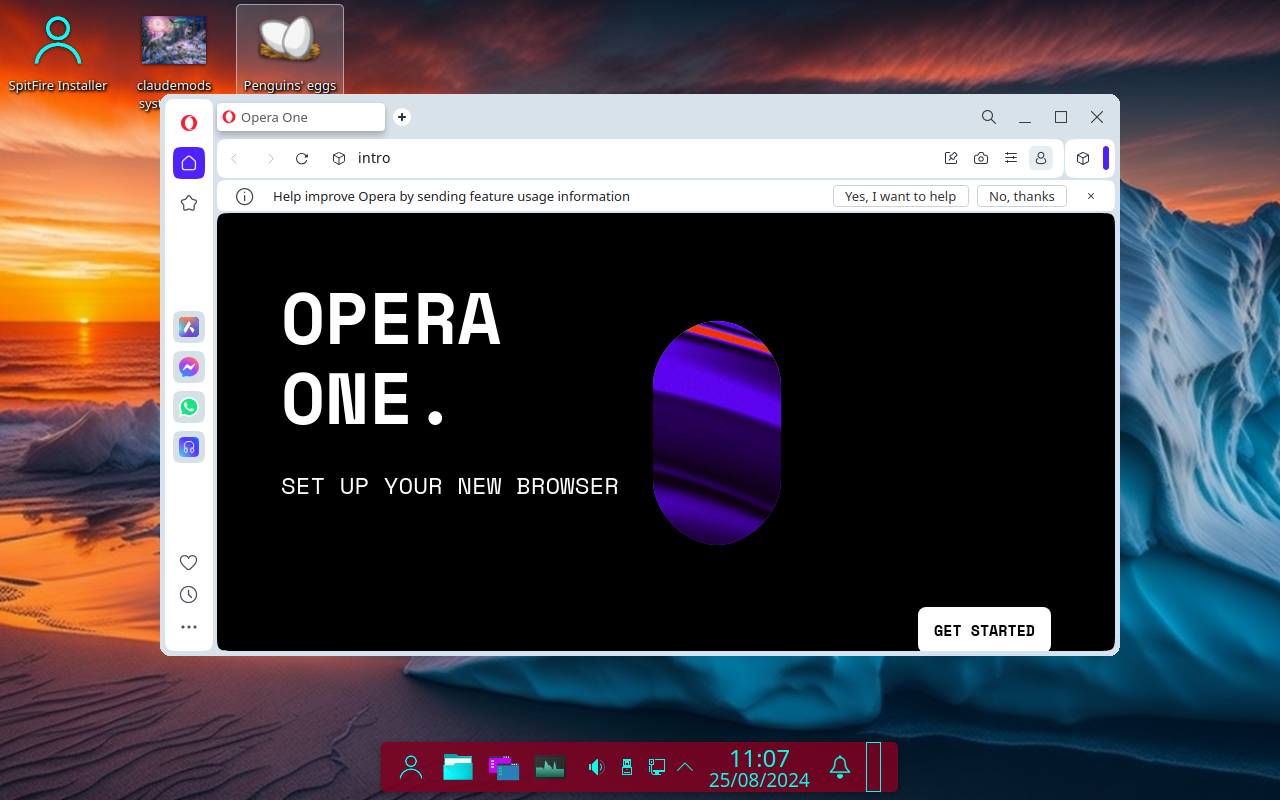Image resolution: width=1280 pixels, height=800 pixels.
Task: Click the page info cube icon beside intro
Action: 339,158
